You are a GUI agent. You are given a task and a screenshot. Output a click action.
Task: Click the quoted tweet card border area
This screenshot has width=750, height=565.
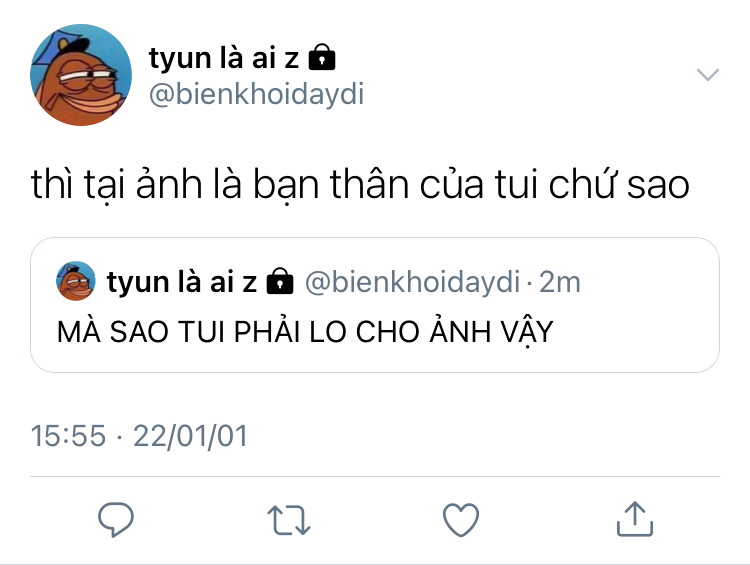pos(375,305)
